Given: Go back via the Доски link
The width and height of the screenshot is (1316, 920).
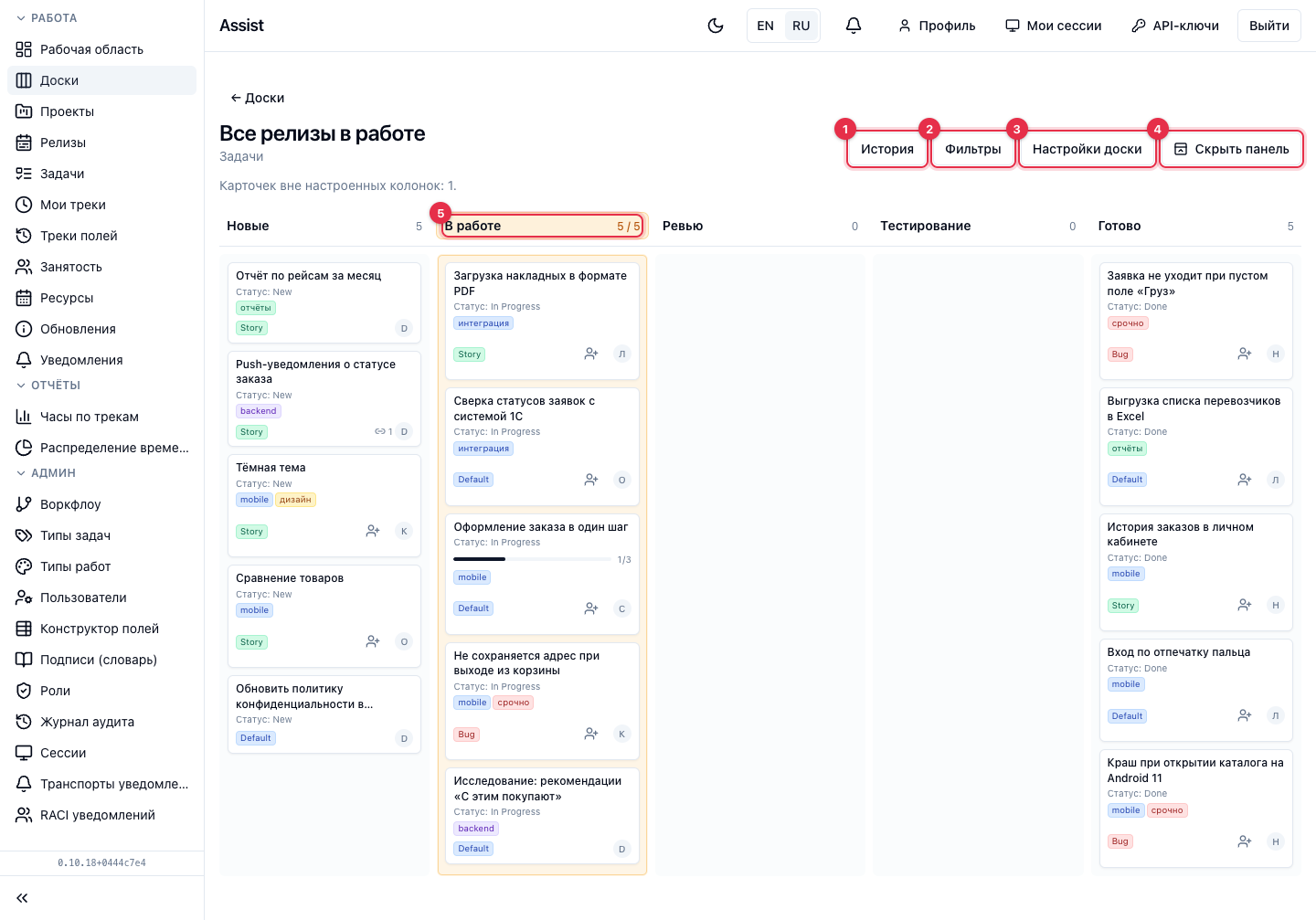Looking at the screenshot, I should coord(258,98).
